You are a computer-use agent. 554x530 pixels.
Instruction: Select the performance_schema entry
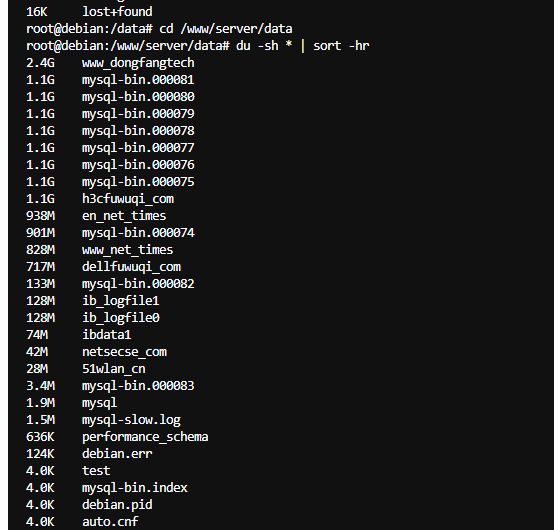pyautogui.click(x=117, y=437)
